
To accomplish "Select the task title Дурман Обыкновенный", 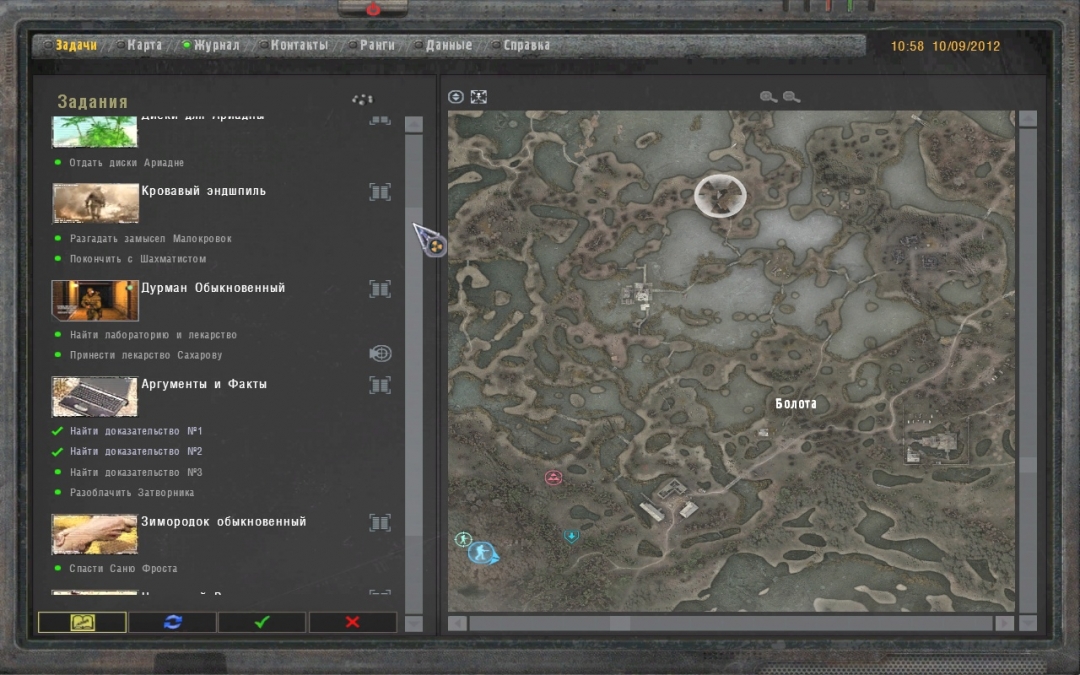I will (x=213, y=288).
